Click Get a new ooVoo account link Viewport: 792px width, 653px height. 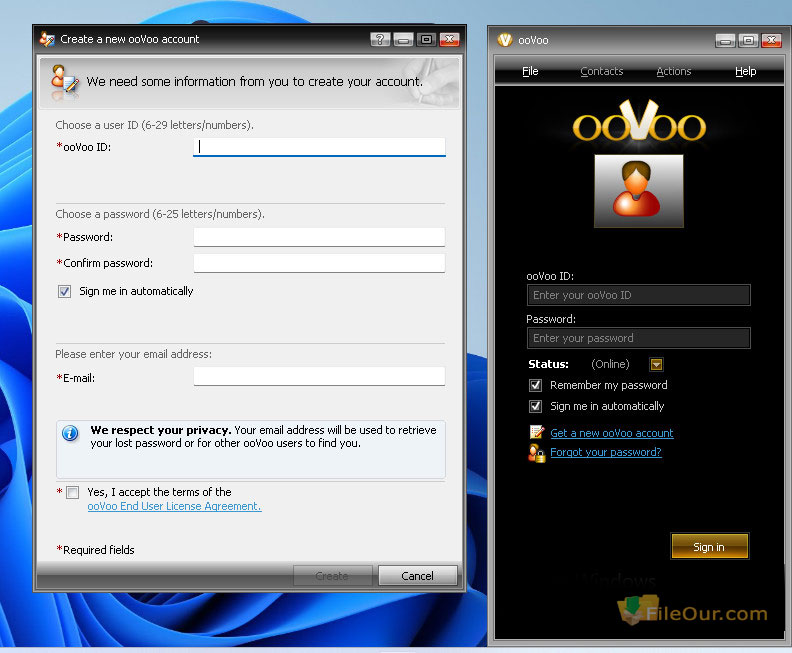click(x=612, y=433)
